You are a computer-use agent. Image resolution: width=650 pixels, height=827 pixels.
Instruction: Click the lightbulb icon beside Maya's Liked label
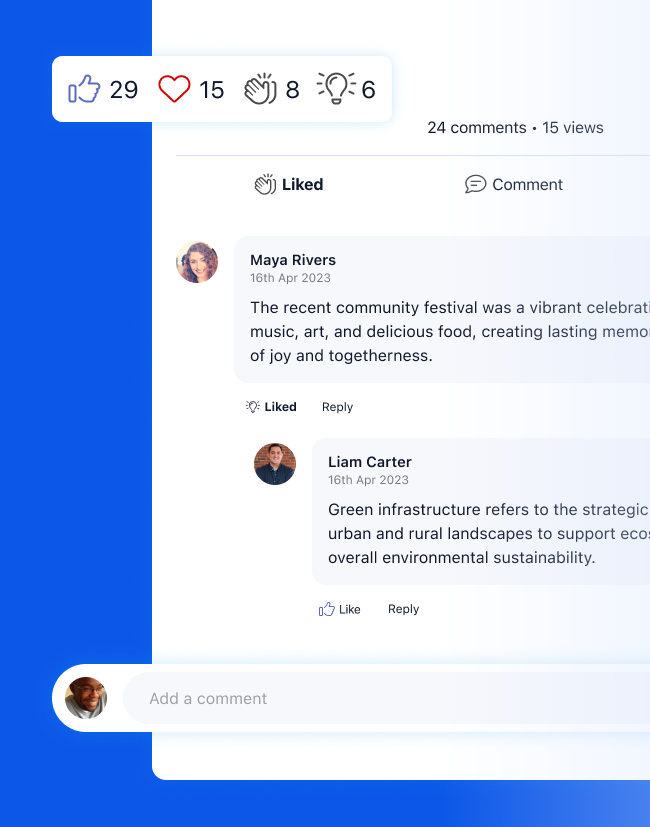252,406
